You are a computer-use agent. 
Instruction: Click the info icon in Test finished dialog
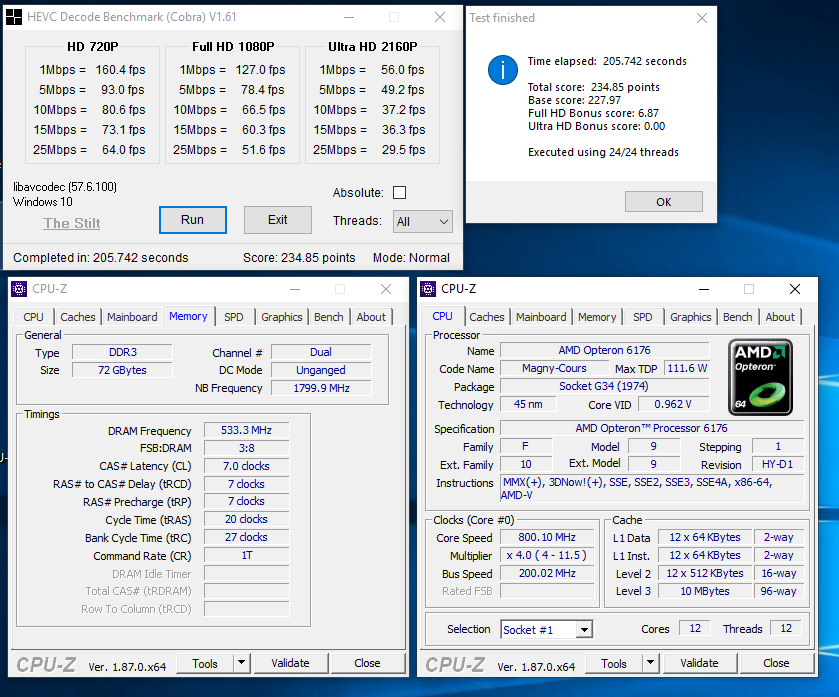[x=502, y=70]
